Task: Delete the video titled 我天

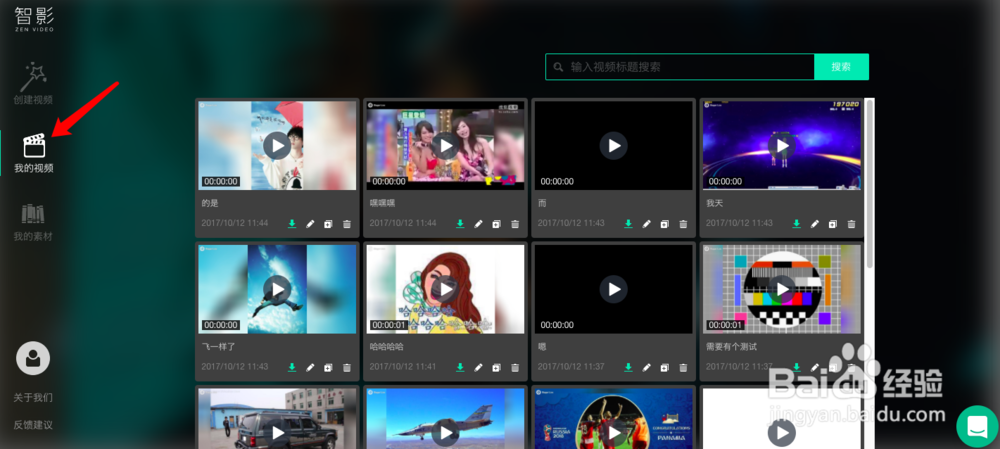Action: [851, 224]
